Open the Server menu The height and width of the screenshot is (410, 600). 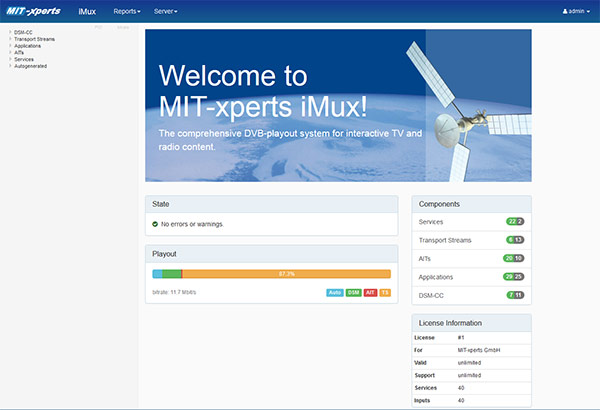(166, 11)
